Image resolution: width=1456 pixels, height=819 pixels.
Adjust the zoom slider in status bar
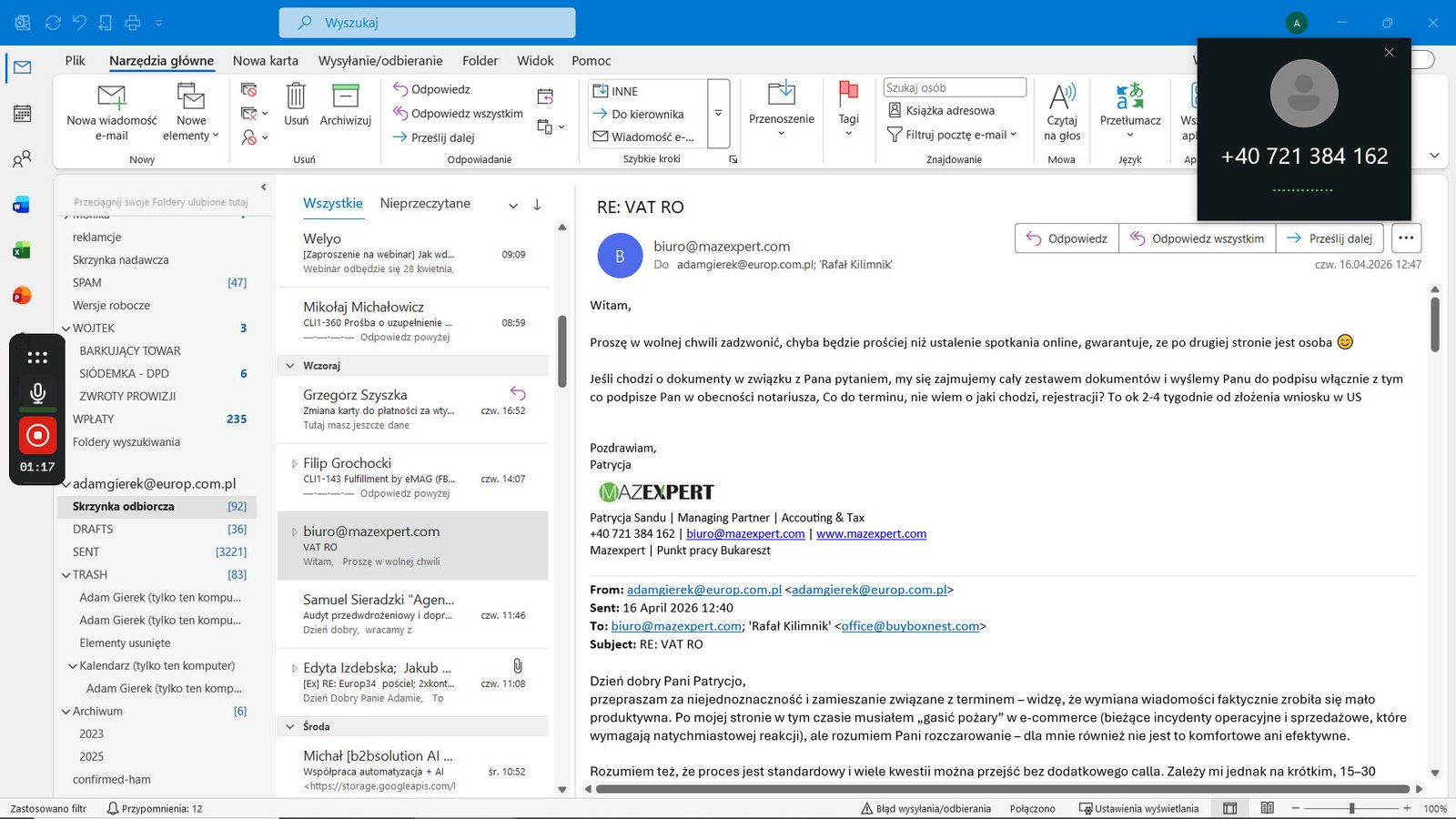(x=1351, y=808)
